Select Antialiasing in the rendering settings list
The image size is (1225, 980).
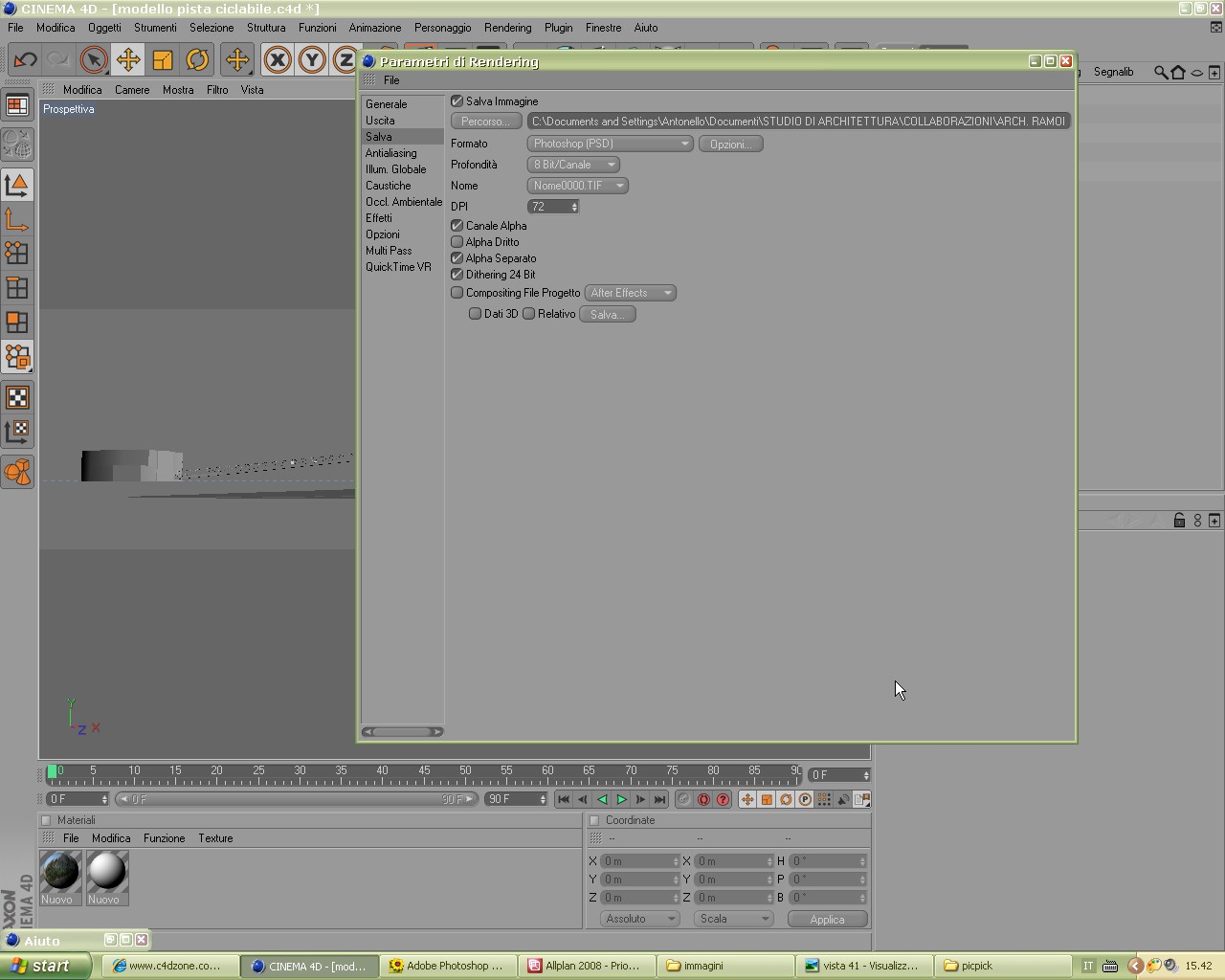coord(390,153)
